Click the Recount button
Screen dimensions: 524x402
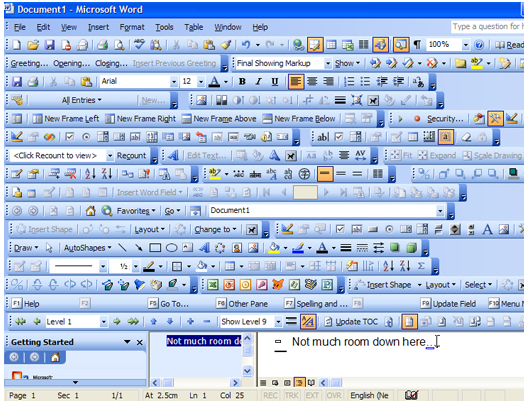[131, 156]
